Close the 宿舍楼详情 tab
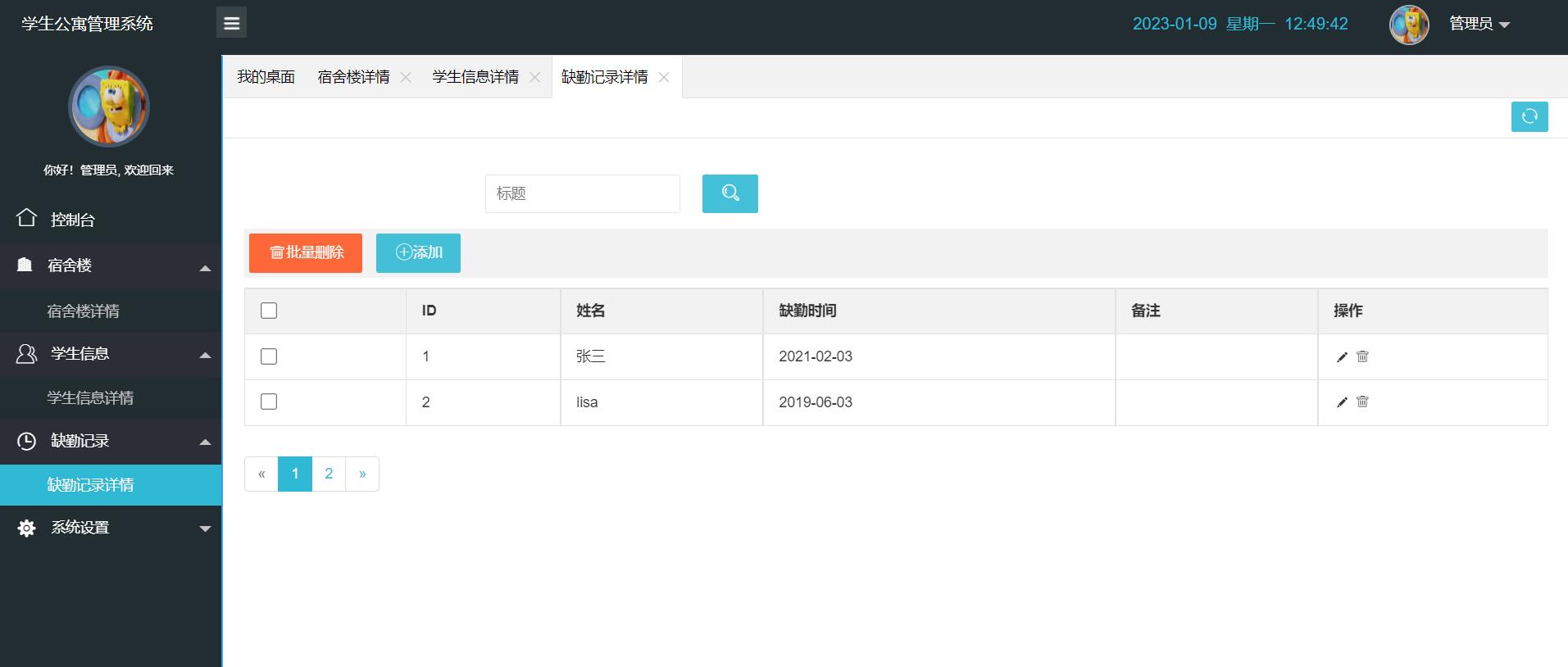 coord(406,77)
